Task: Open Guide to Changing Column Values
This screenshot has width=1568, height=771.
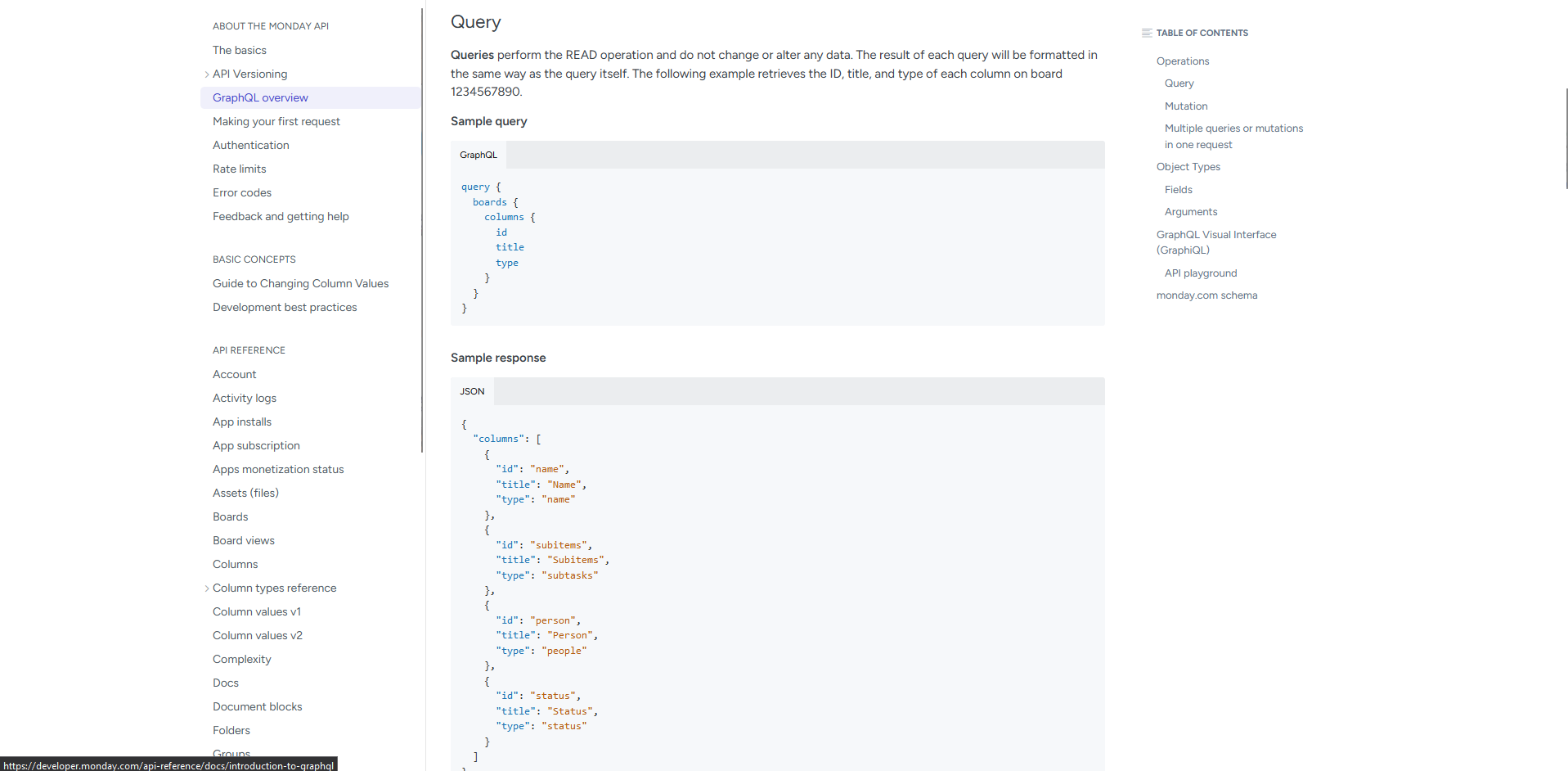Action: [x=301, y=283]
